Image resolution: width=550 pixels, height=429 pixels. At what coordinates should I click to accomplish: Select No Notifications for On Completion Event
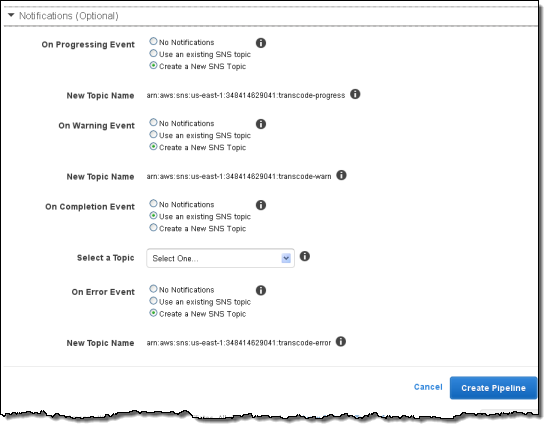153,203
